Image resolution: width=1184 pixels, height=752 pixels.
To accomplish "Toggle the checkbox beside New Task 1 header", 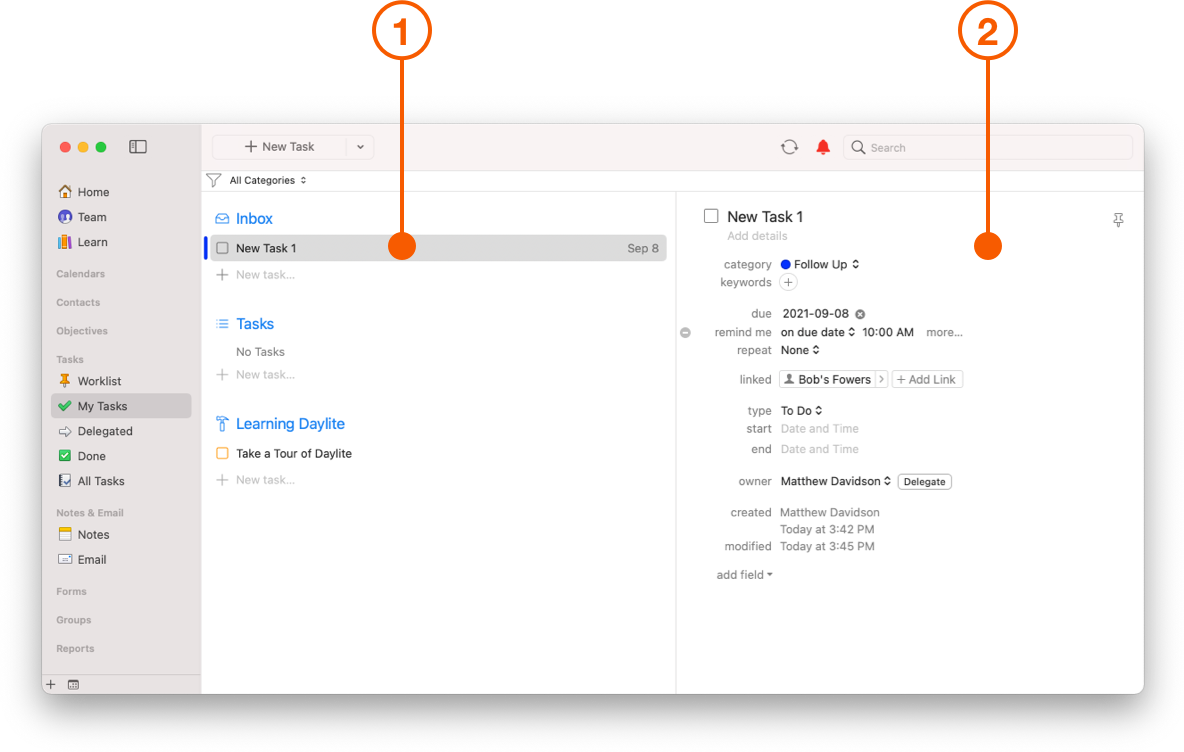I will click(x=711, y=215).
